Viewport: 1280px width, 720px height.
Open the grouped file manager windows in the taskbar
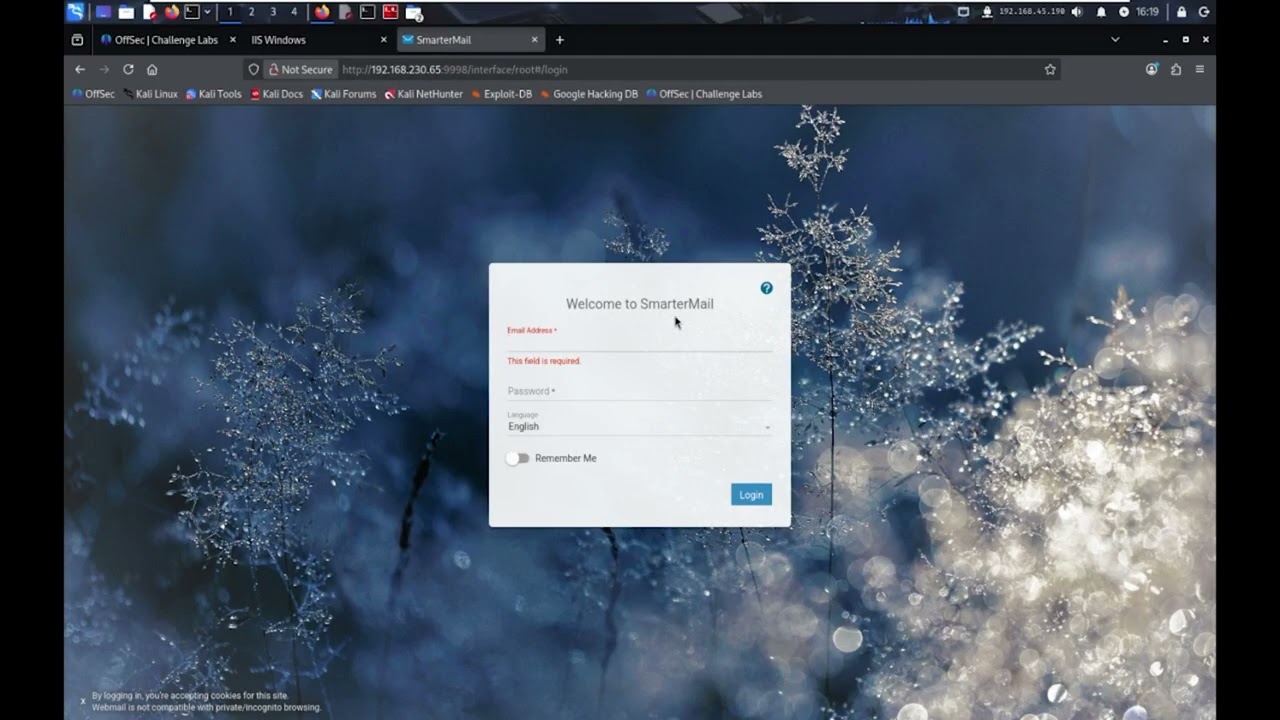(413, 13)
